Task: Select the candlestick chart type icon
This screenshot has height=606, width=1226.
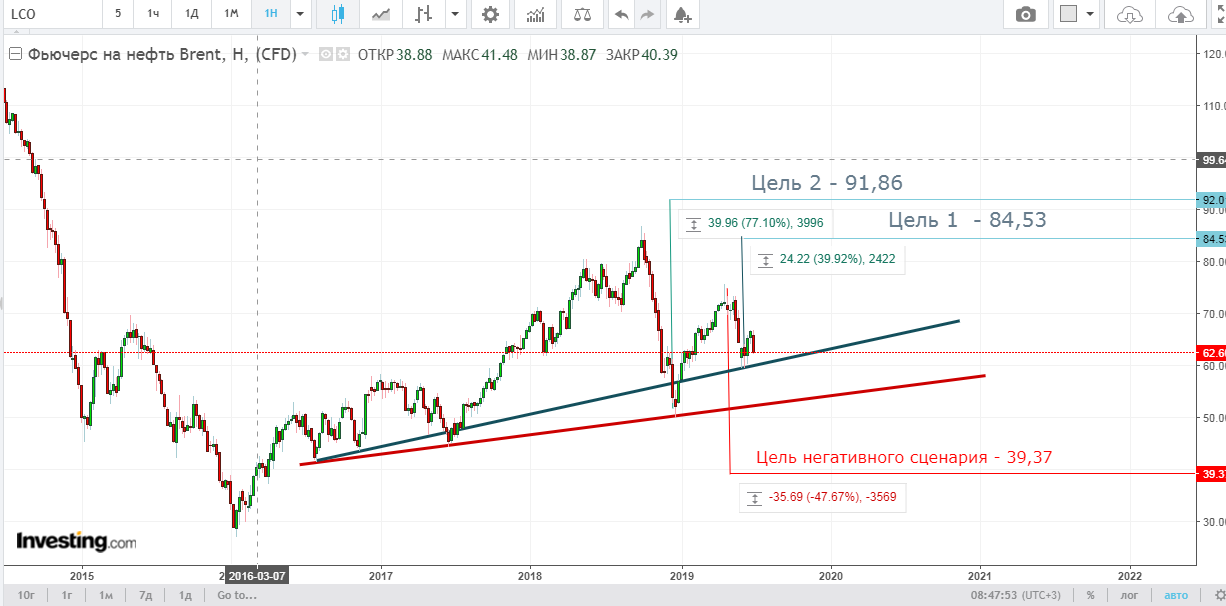Action: (336, 14)
